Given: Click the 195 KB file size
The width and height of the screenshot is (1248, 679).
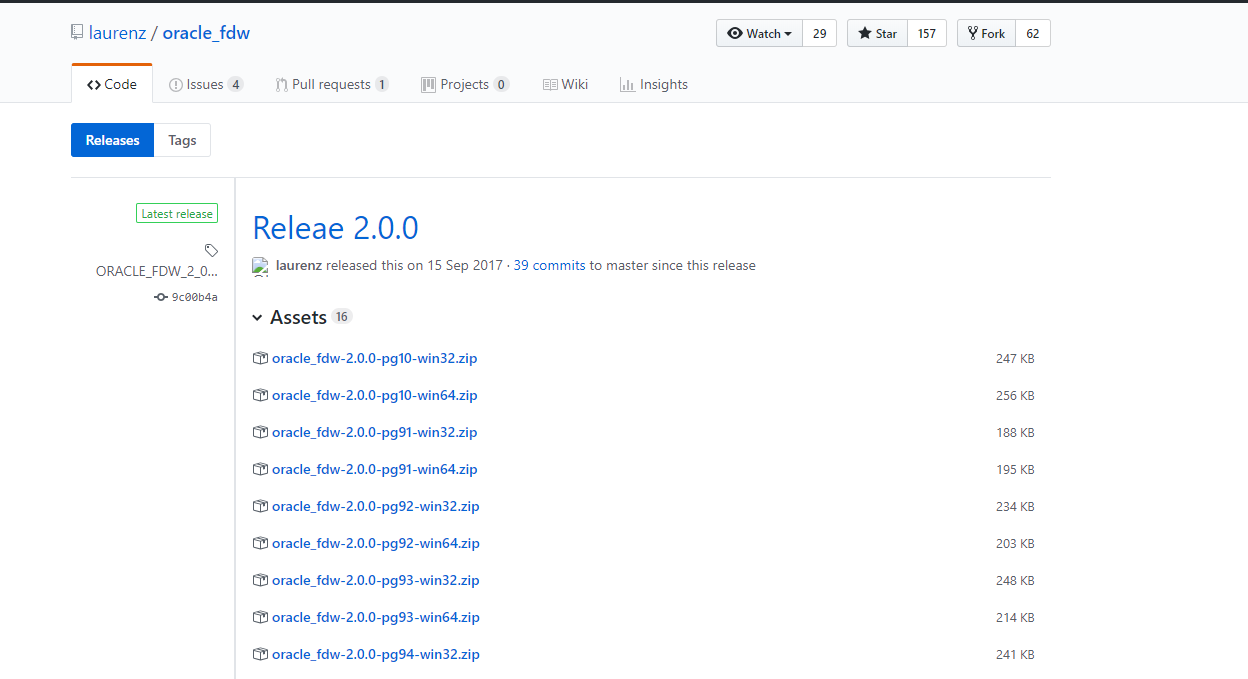Looking at the screenshot, I should tap(1015, 469).
